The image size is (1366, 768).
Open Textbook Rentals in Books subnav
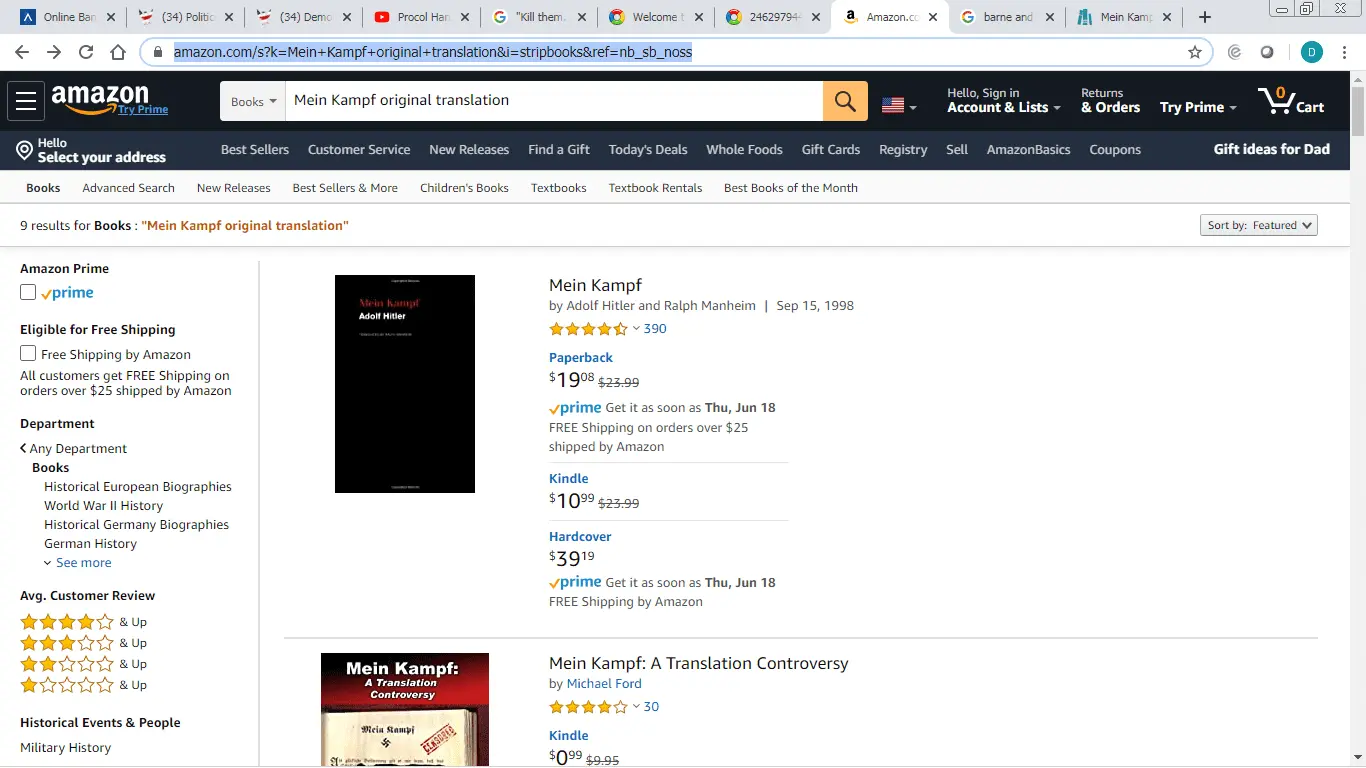(655, 188)
